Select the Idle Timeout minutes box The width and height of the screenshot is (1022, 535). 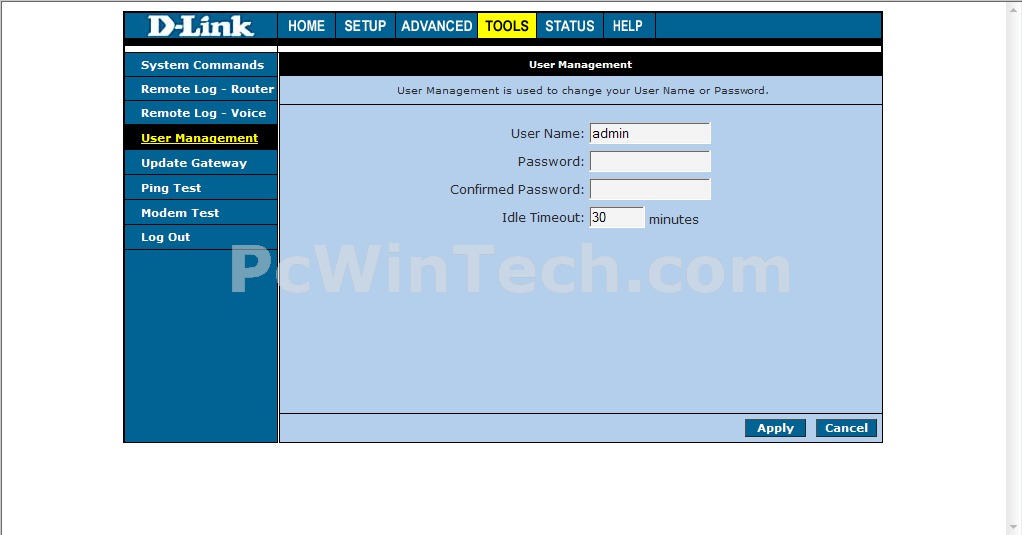point(617,217)
